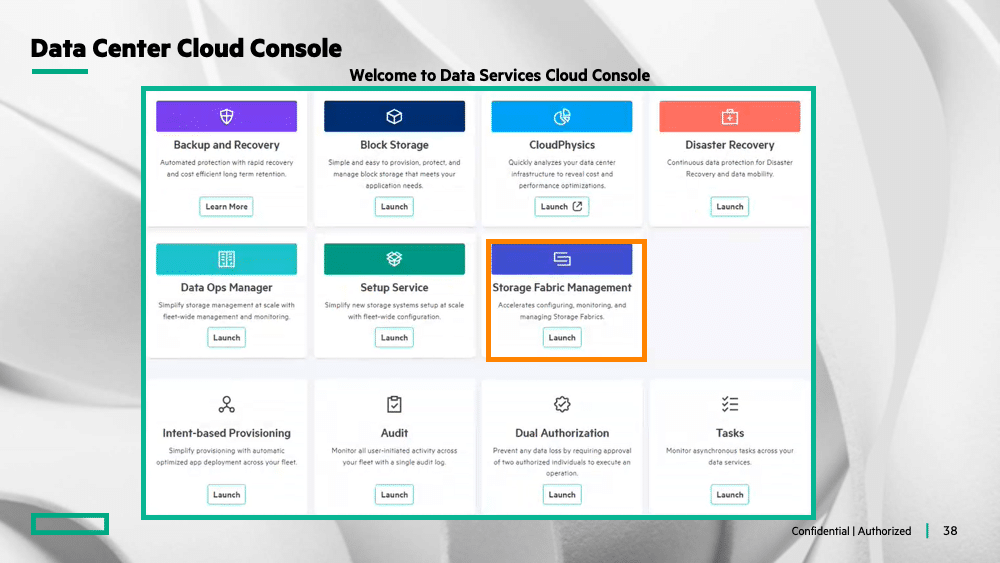This screenshot has height=563, width=1000.
Task: Select the Block Storage title
Action: pos(394,145)
